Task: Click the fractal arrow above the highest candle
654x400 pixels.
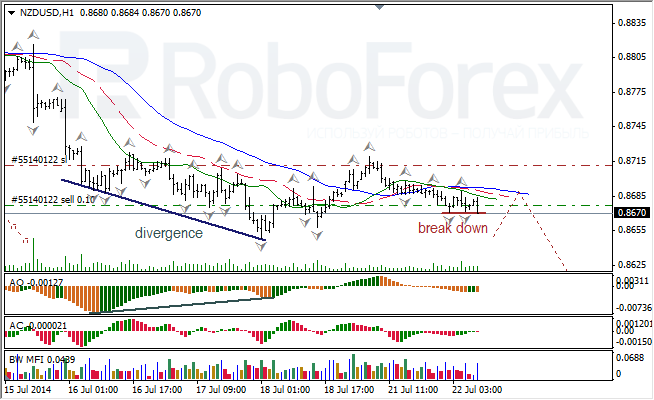Action: [33, 36]
